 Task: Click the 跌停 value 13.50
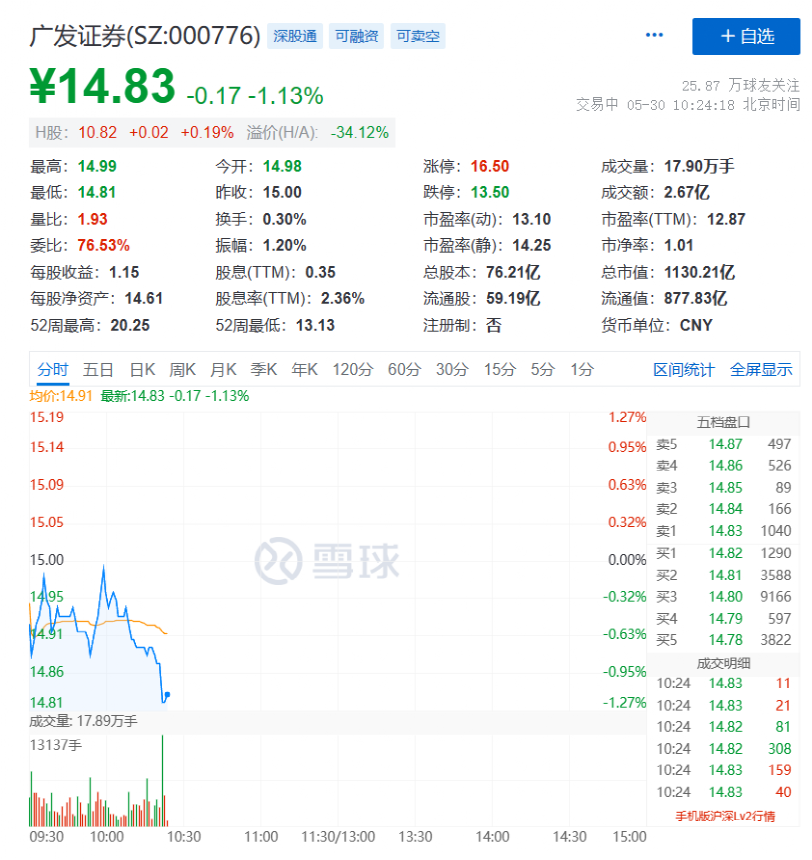[490, 193]
